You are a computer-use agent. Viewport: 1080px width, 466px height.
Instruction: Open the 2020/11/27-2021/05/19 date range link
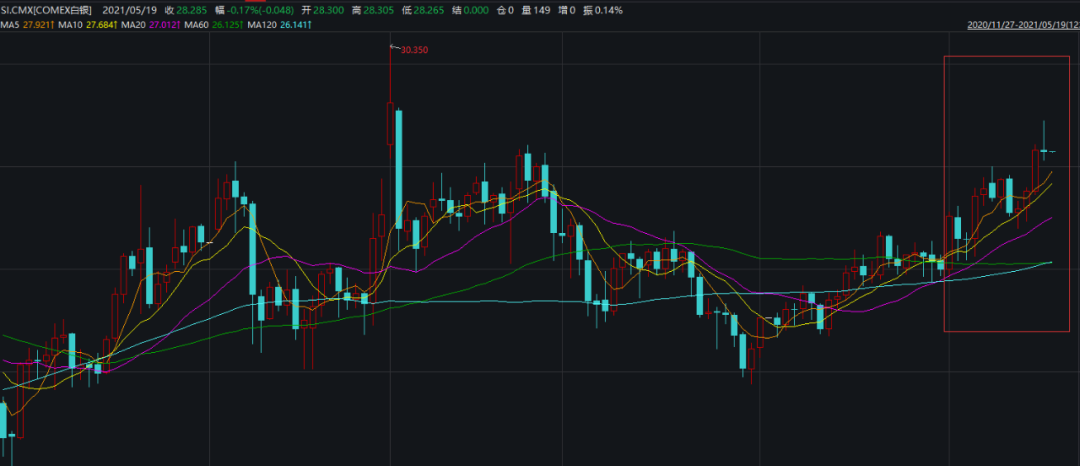point(1024,25)
